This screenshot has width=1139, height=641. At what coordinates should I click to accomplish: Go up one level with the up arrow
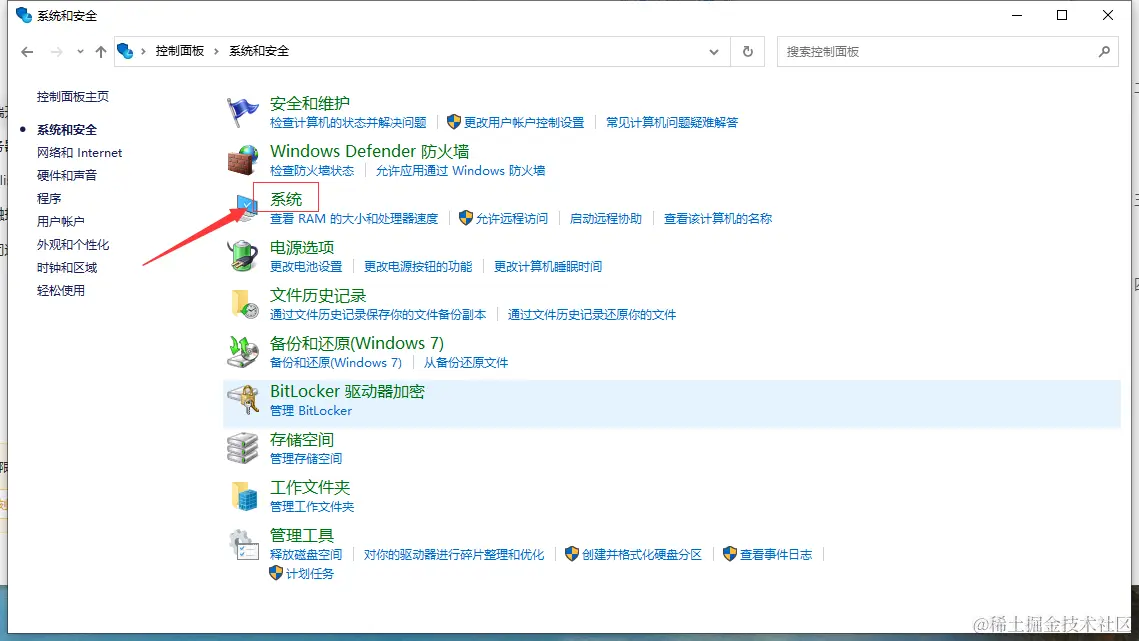(100, 52)
